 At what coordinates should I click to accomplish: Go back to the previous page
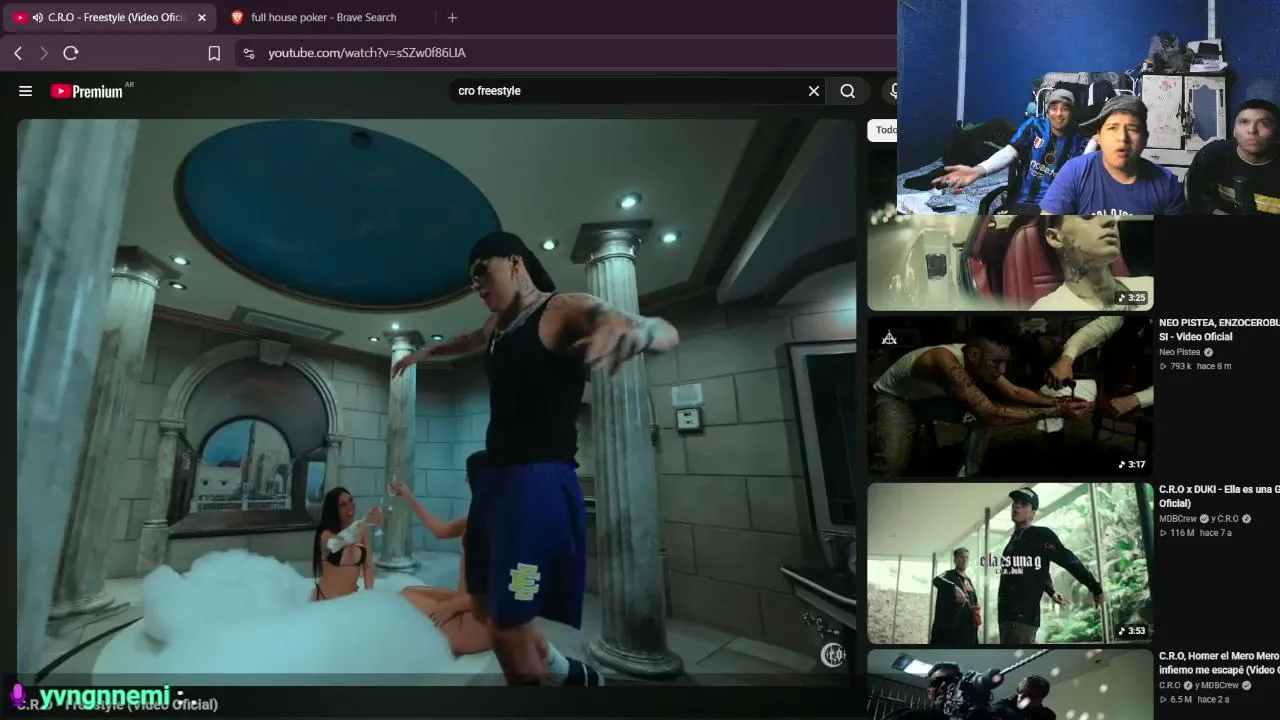[18, 53]
